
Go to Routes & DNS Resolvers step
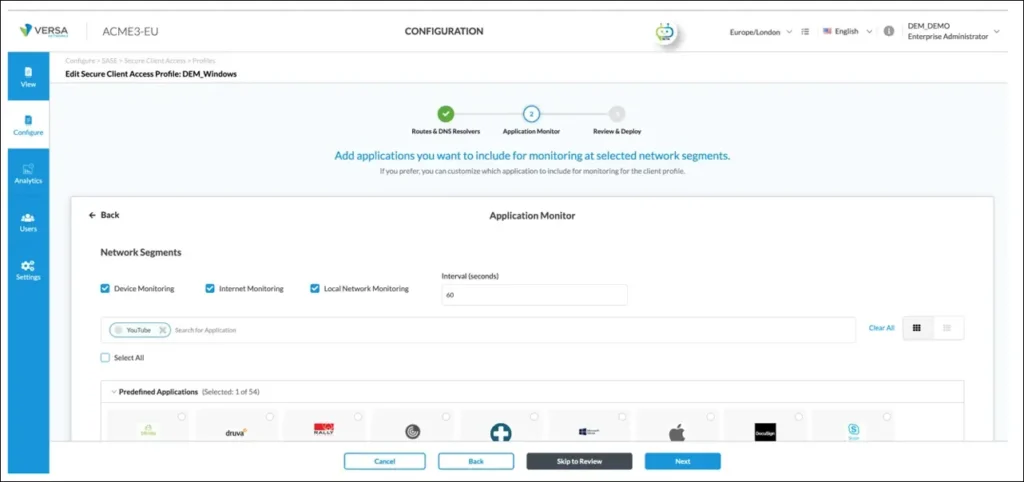pyautogui.click(x=446, y=114)
